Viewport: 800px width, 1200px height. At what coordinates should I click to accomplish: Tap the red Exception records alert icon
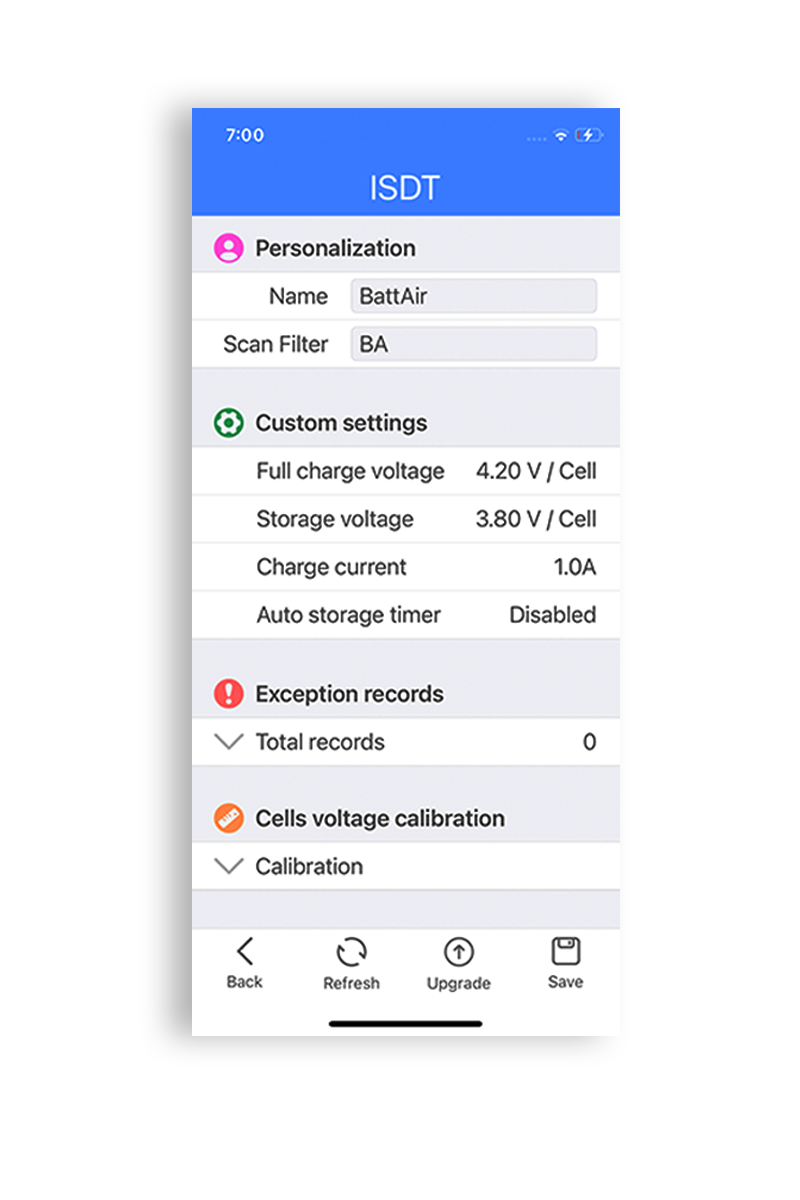tap(229, 693)
